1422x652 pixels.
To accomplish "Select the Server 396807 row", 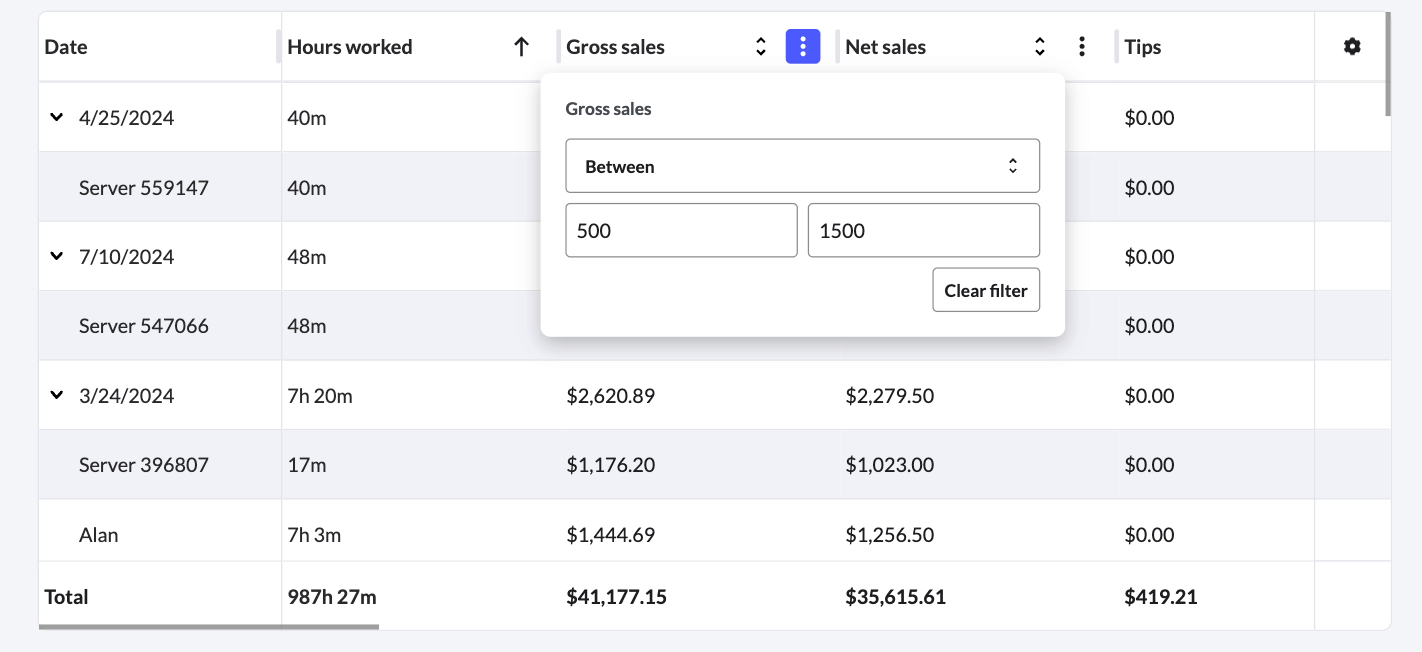I will pos(144,464).
